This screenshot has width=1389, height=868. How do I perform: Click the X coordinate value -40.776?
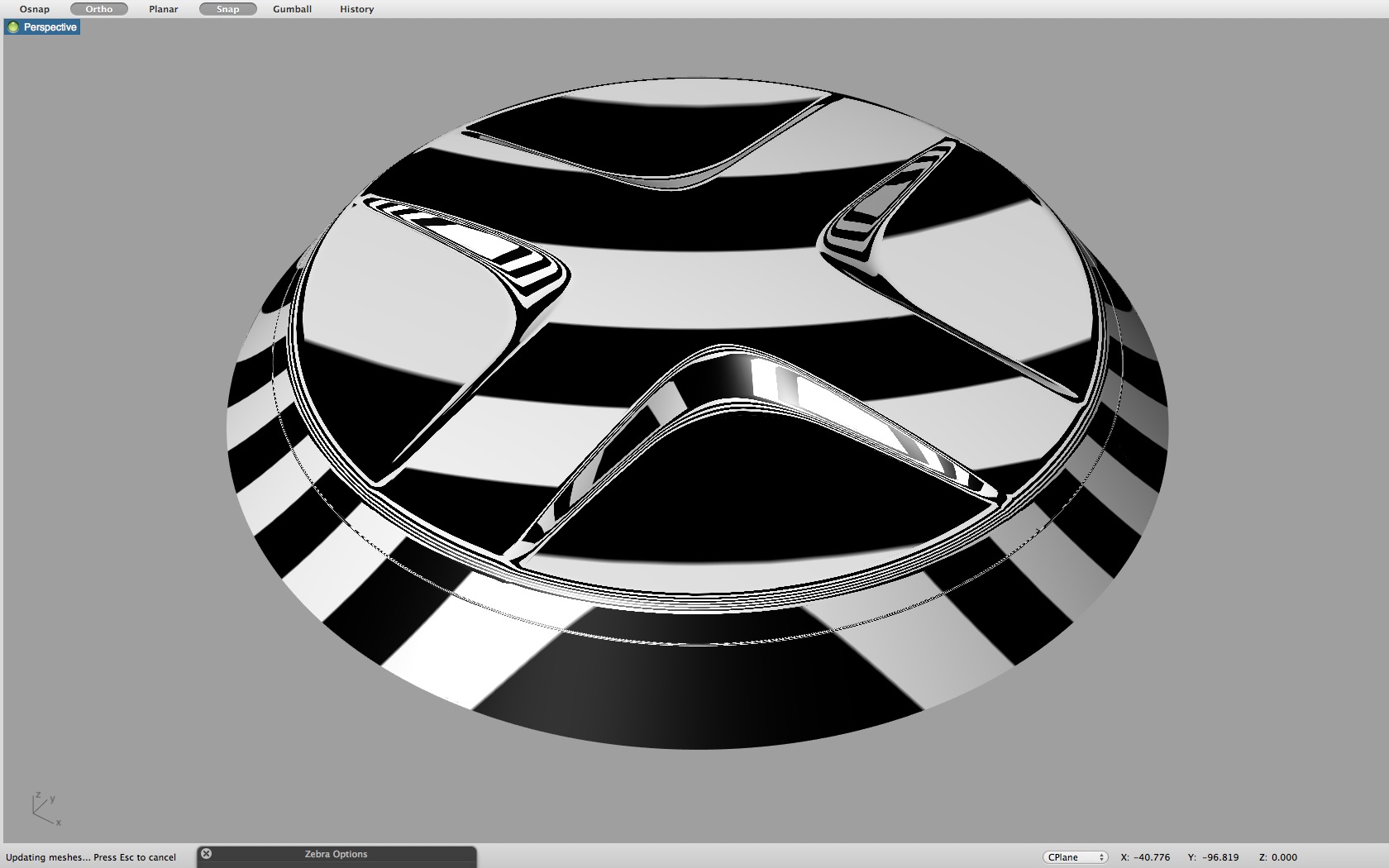tap(1151, 857)
